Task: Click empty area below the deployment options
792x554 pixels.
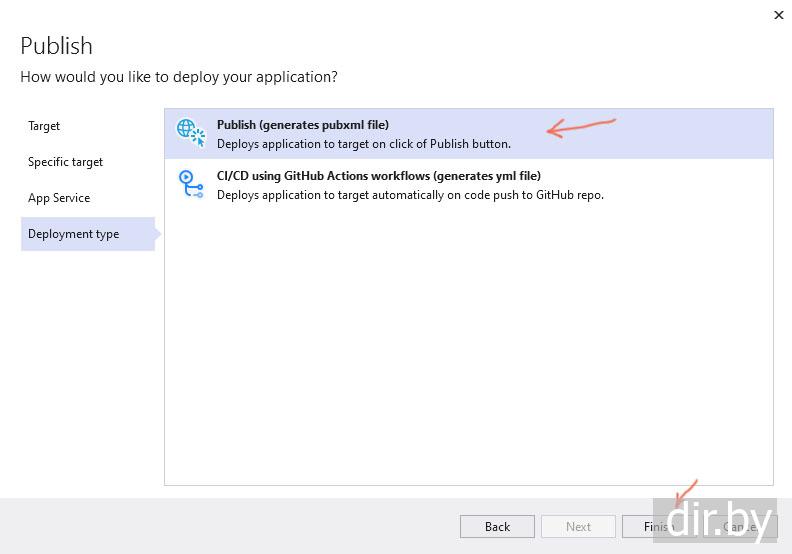Action: [468, 350]
